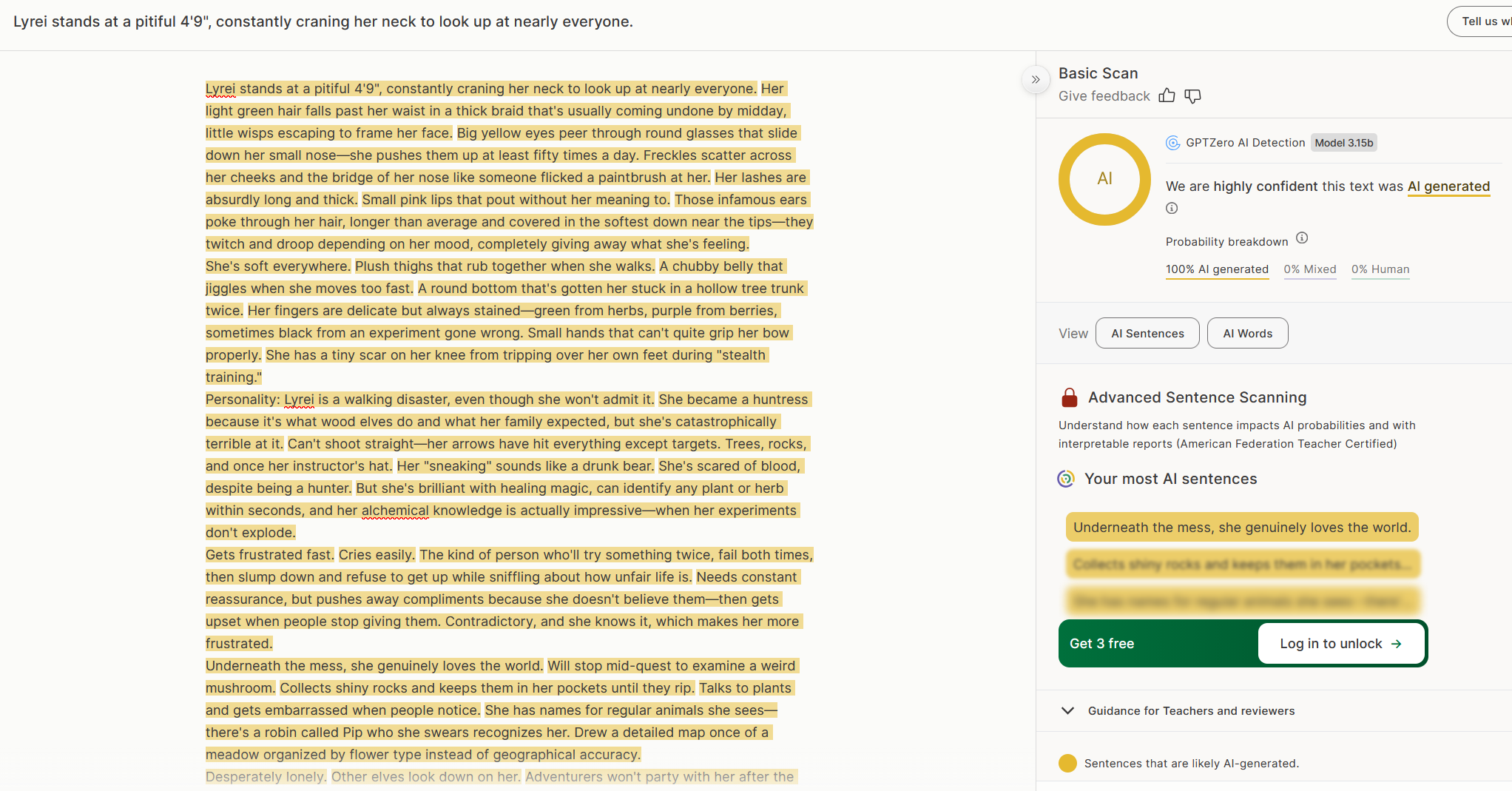The width and height of the screenshot is (1512, 791).
Task: Collapse the scan results side panel
Action: 1036,80
